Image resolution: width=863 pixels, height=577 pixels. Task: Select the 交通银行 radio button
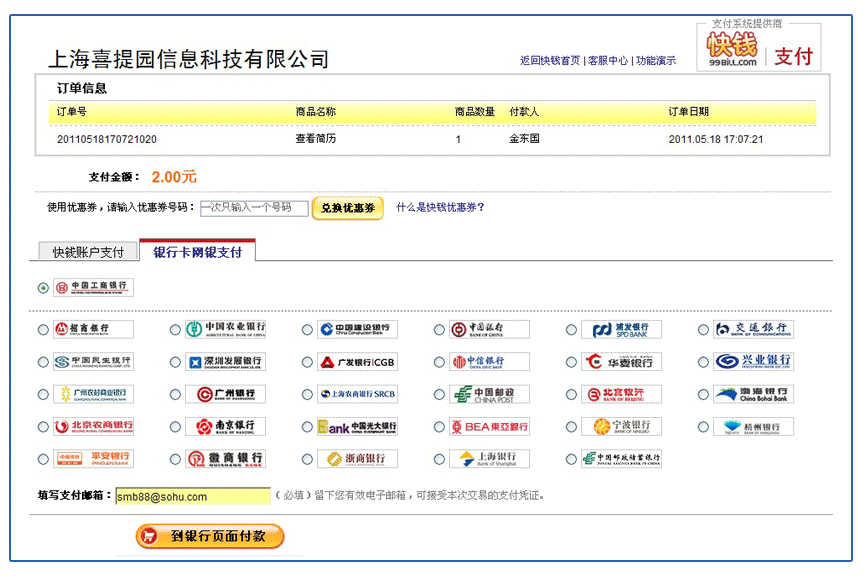pos(703,330)
